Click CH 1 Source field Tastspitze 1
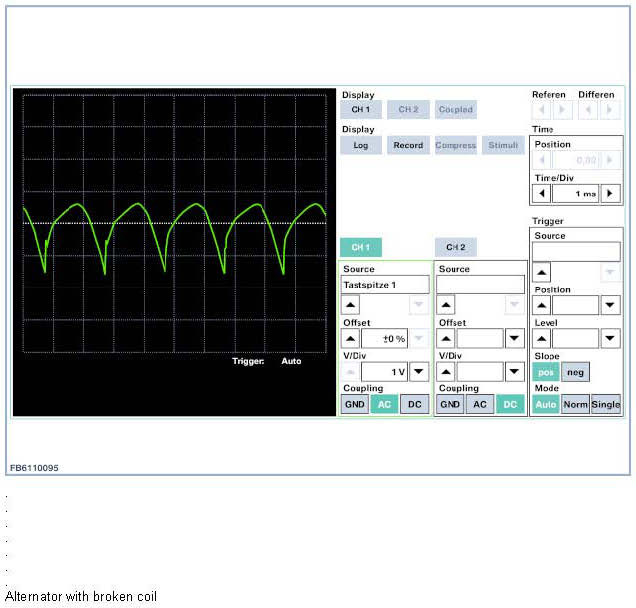The image size is (636, 608). (x=385, y=285)
